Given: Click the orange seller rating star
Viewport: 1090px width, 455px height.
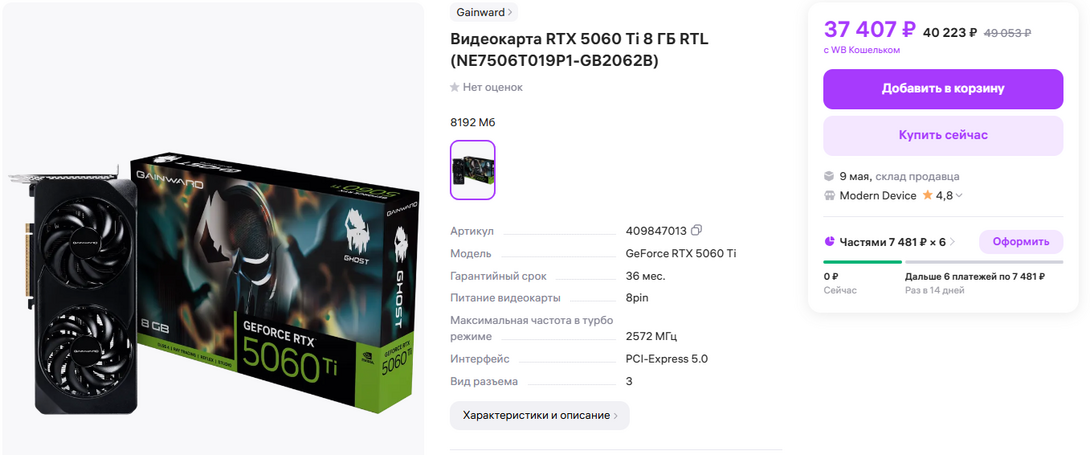Looking at the screenshot, I should point(927,196).
